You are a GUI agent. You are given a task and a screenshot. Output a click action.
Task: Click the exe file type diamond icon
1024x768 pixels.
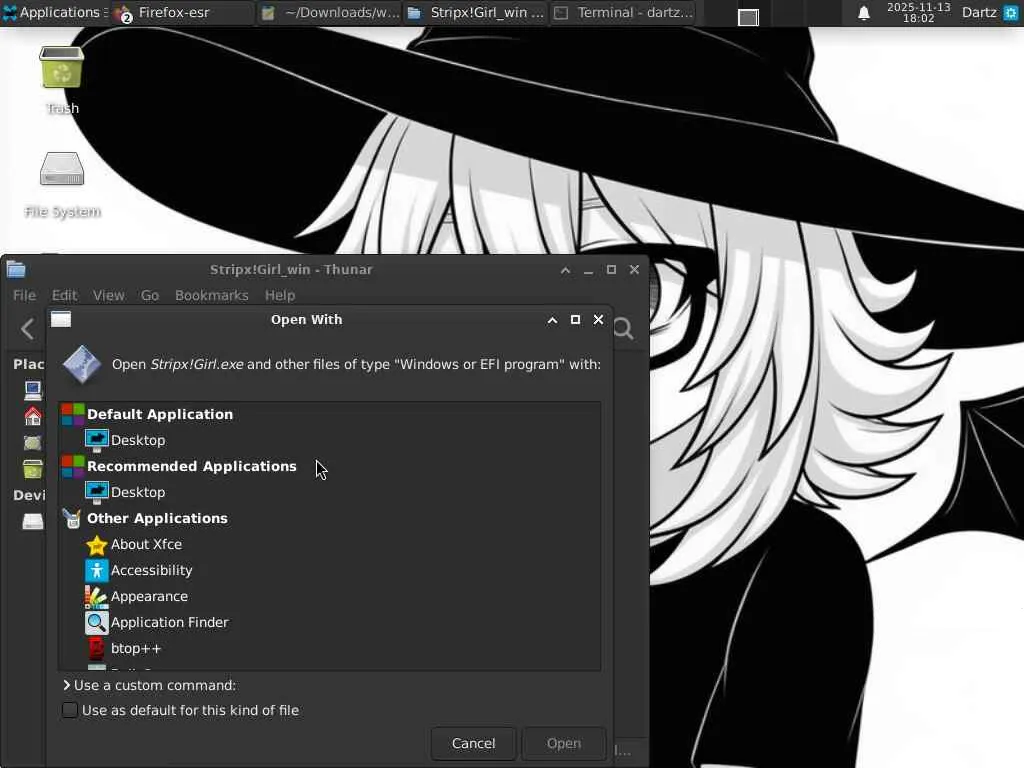82,364
